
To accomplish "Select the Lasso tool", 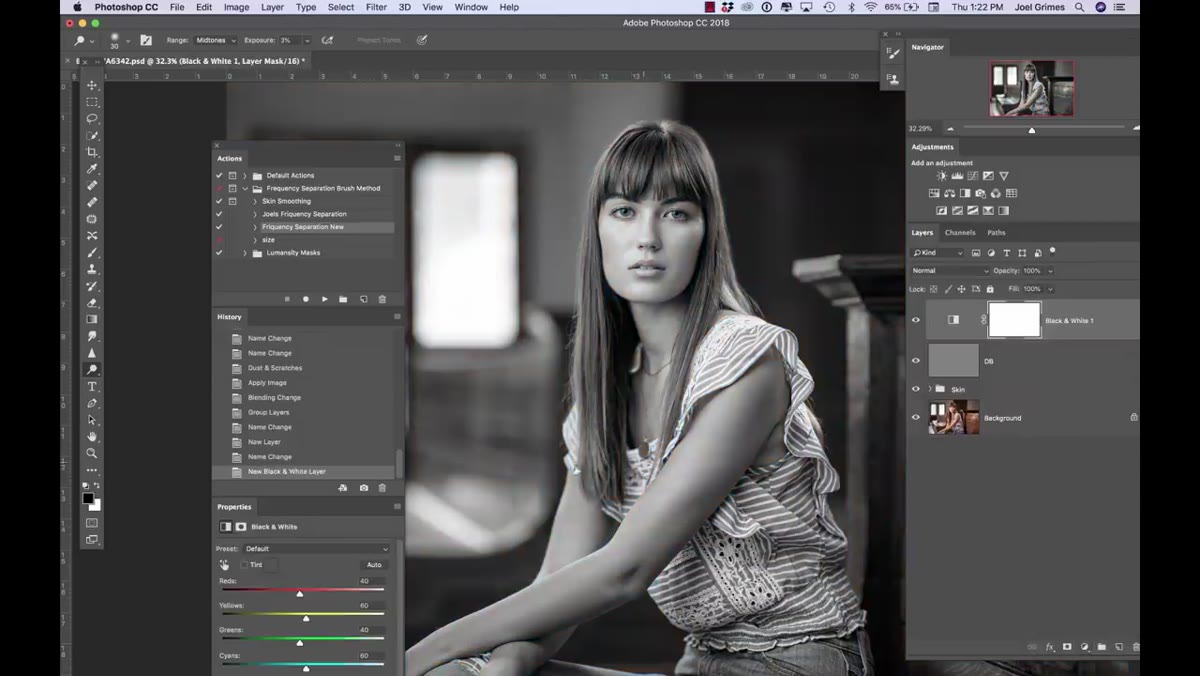I will [x=92, y=118].
